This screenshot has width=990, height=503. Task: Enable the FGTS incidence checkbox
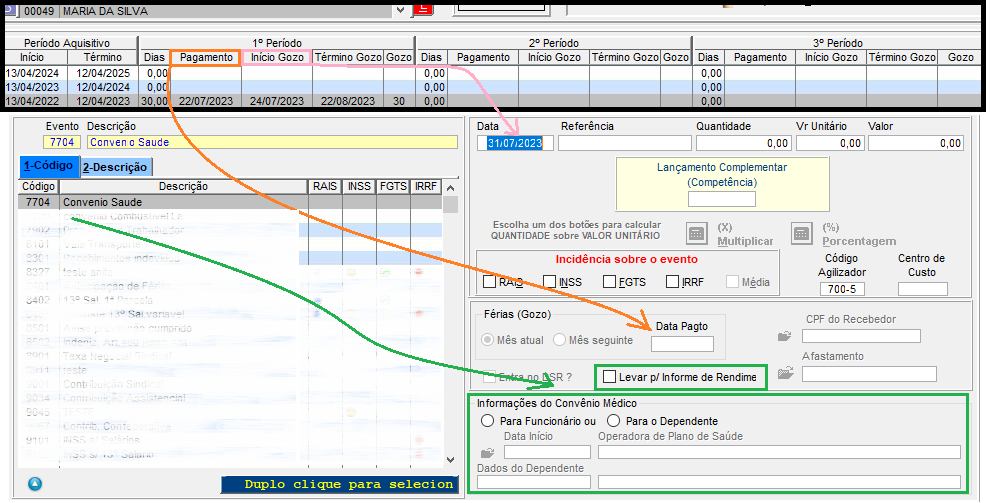click(x=609, y=281)
